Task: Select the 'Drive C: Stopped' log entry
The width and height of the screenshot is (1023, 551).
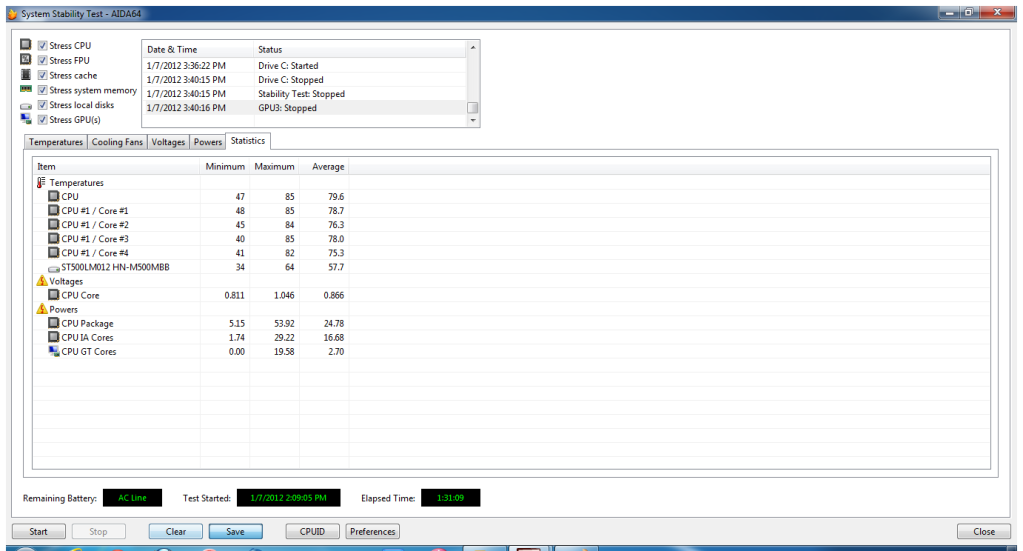Action: pos(305,80)
